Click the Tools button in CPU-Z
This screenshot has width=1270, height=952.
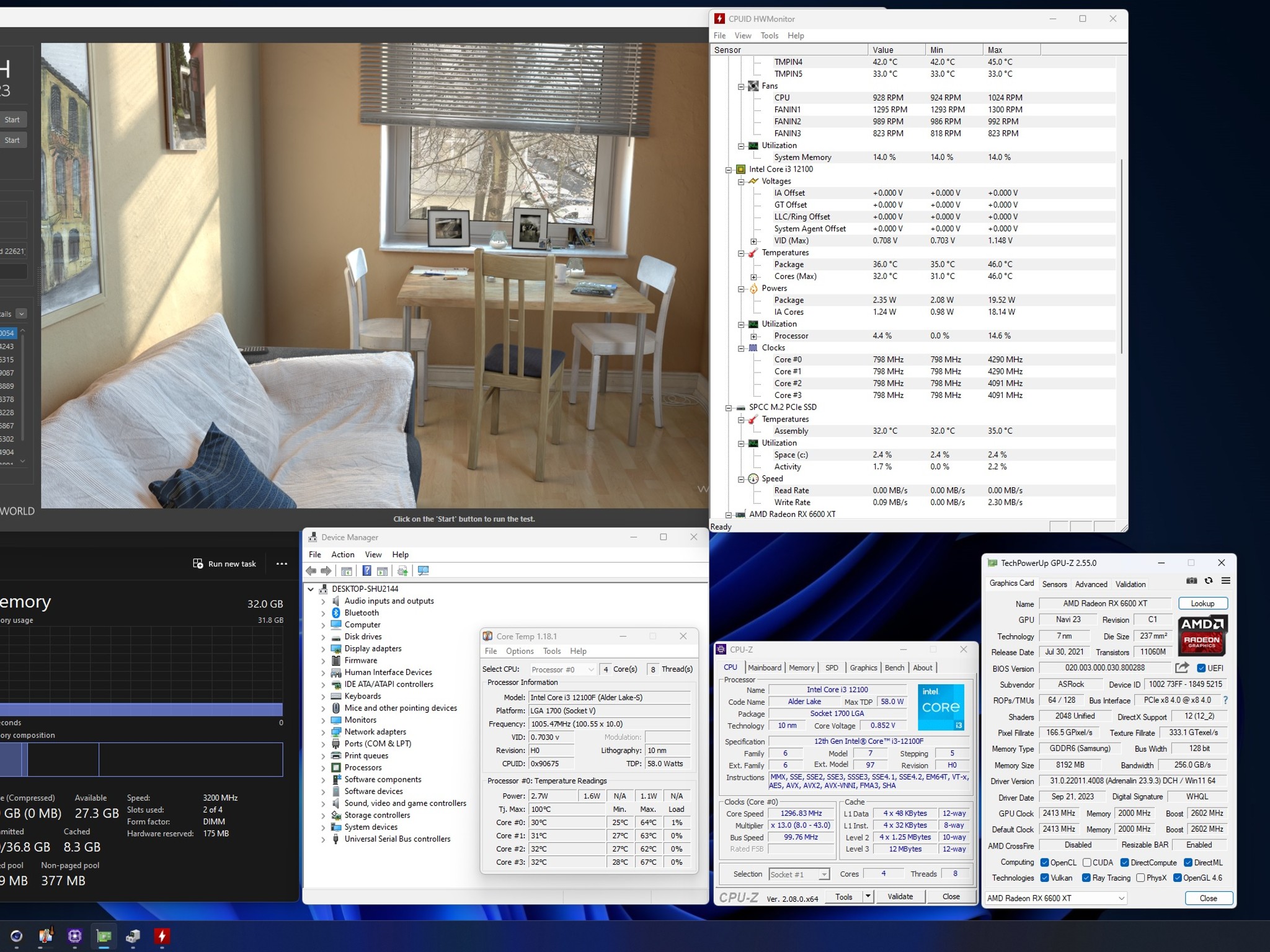coord(843,896)
